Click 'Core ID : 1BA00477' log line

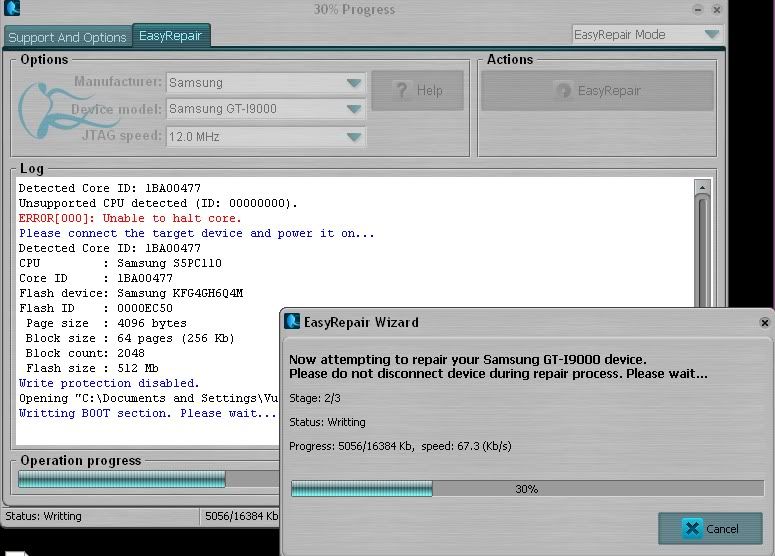click(96, 278)
